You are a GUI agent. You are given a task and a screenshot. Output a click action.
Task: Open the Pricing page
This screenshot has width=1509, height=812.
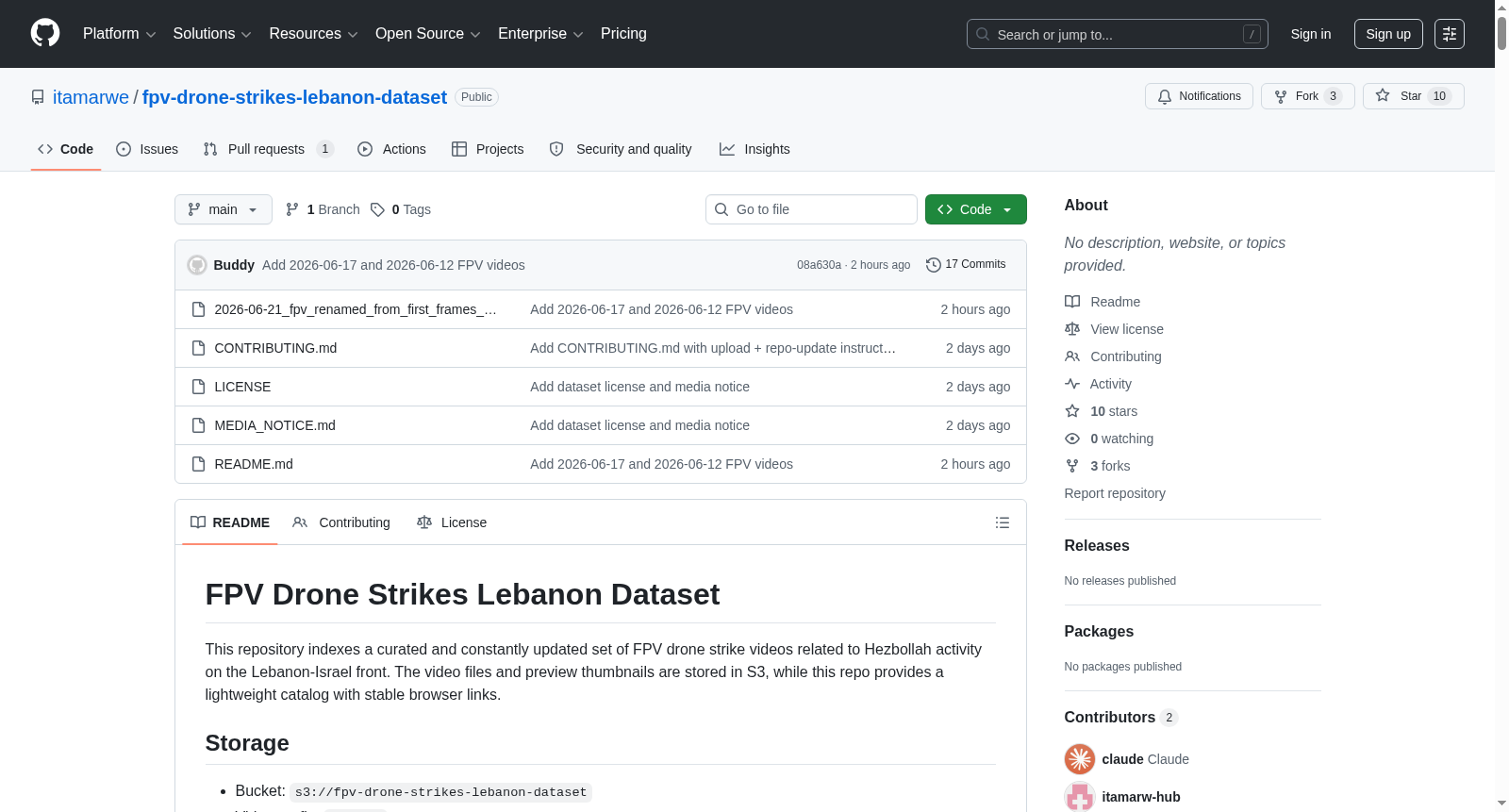click(x=623, y=34)
